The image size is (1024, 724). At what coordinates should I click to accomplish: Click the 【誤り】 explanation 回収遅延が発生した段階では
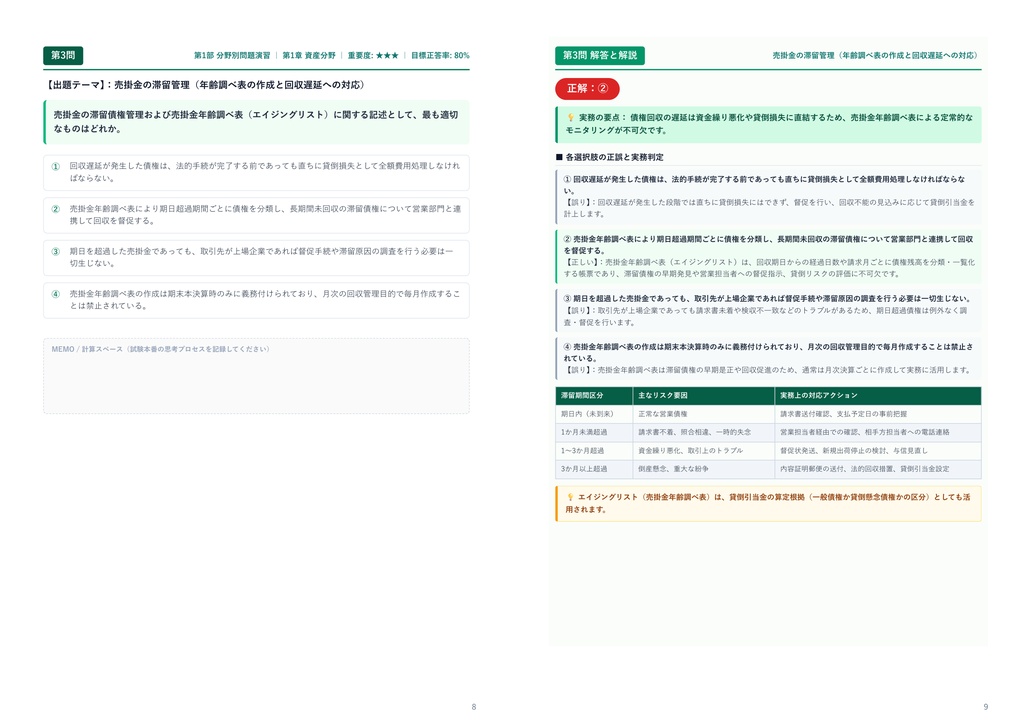[769, 208]
